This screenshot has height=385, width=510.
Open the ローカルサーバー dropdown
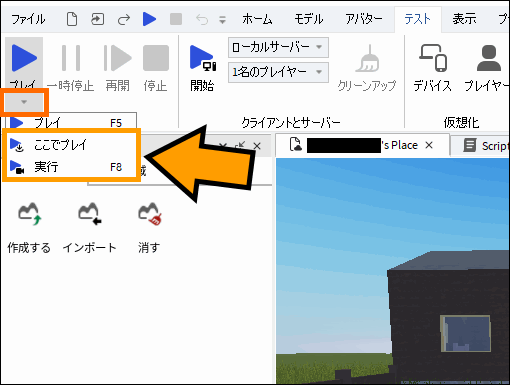[278, 47]
